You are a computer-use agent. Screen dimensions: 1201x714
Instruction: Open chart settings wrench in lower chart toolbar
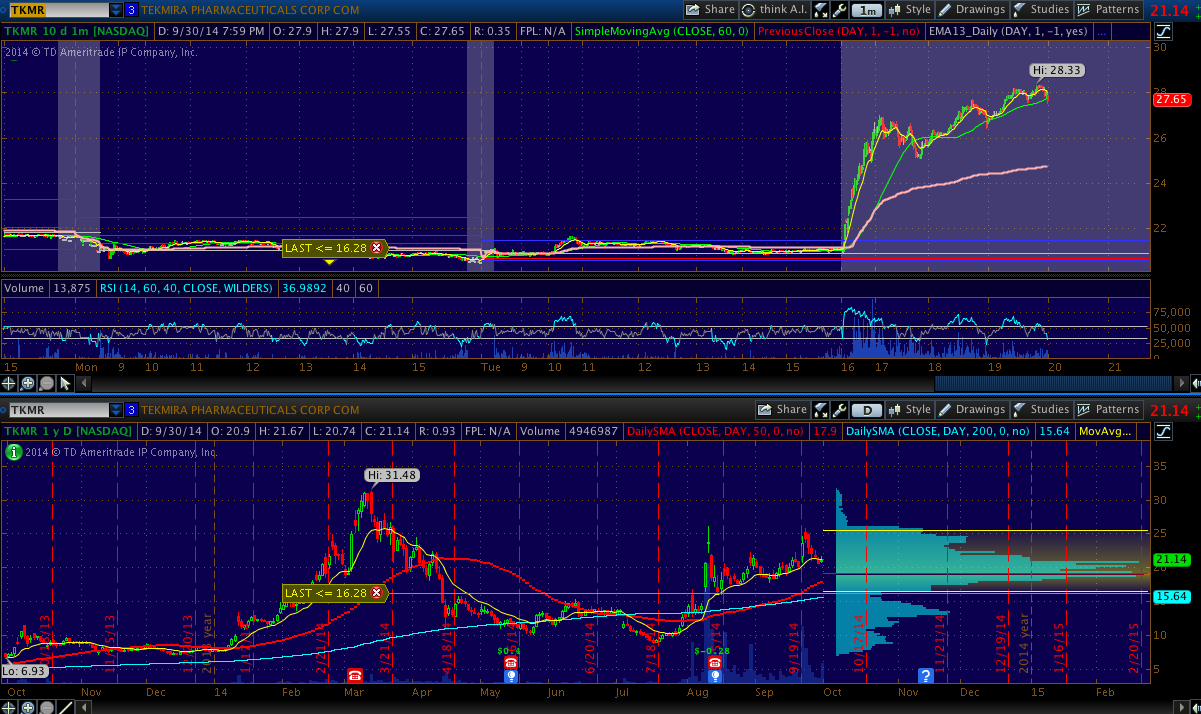(x=839, y=410)
